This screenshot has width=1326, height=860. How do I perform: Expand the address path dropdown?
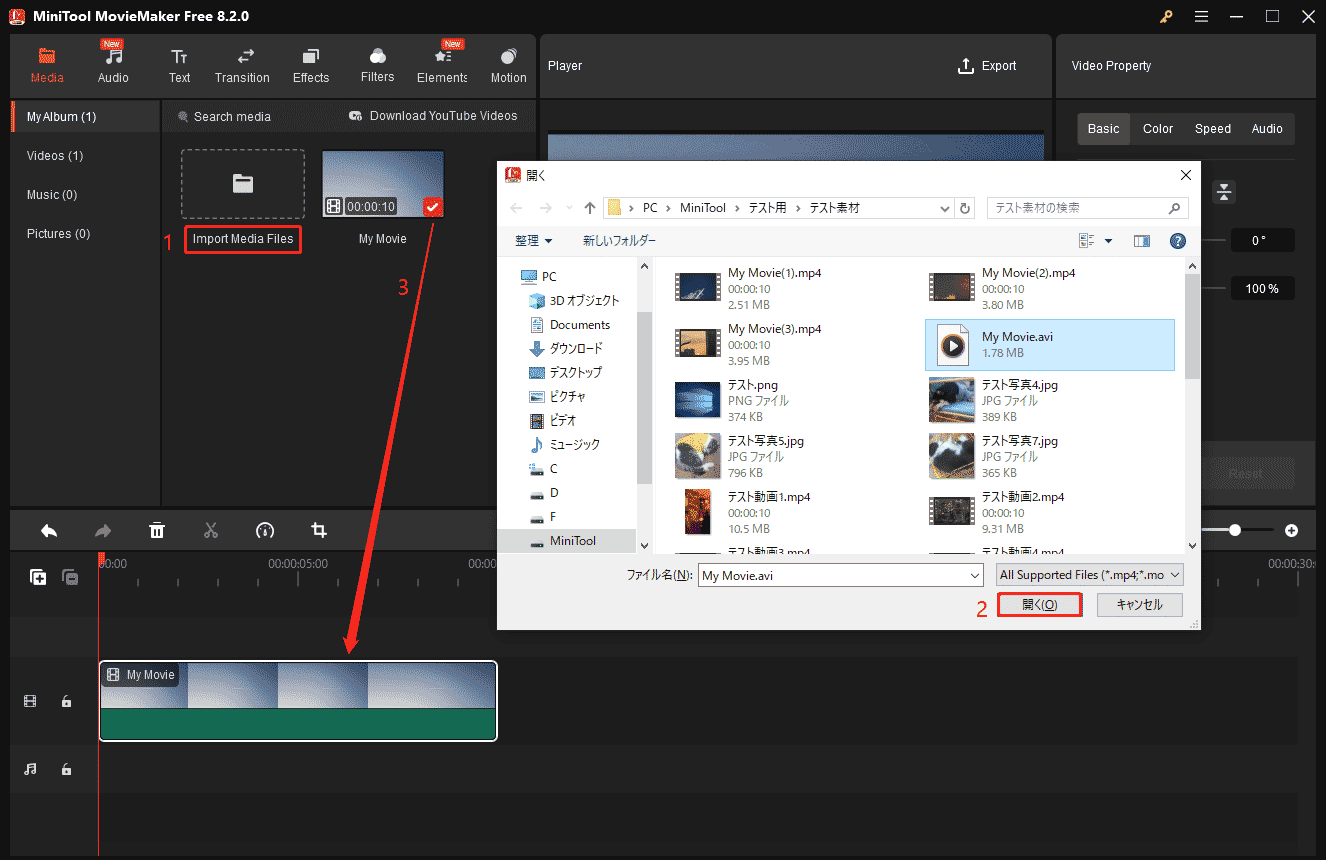[x=946, y=208]
